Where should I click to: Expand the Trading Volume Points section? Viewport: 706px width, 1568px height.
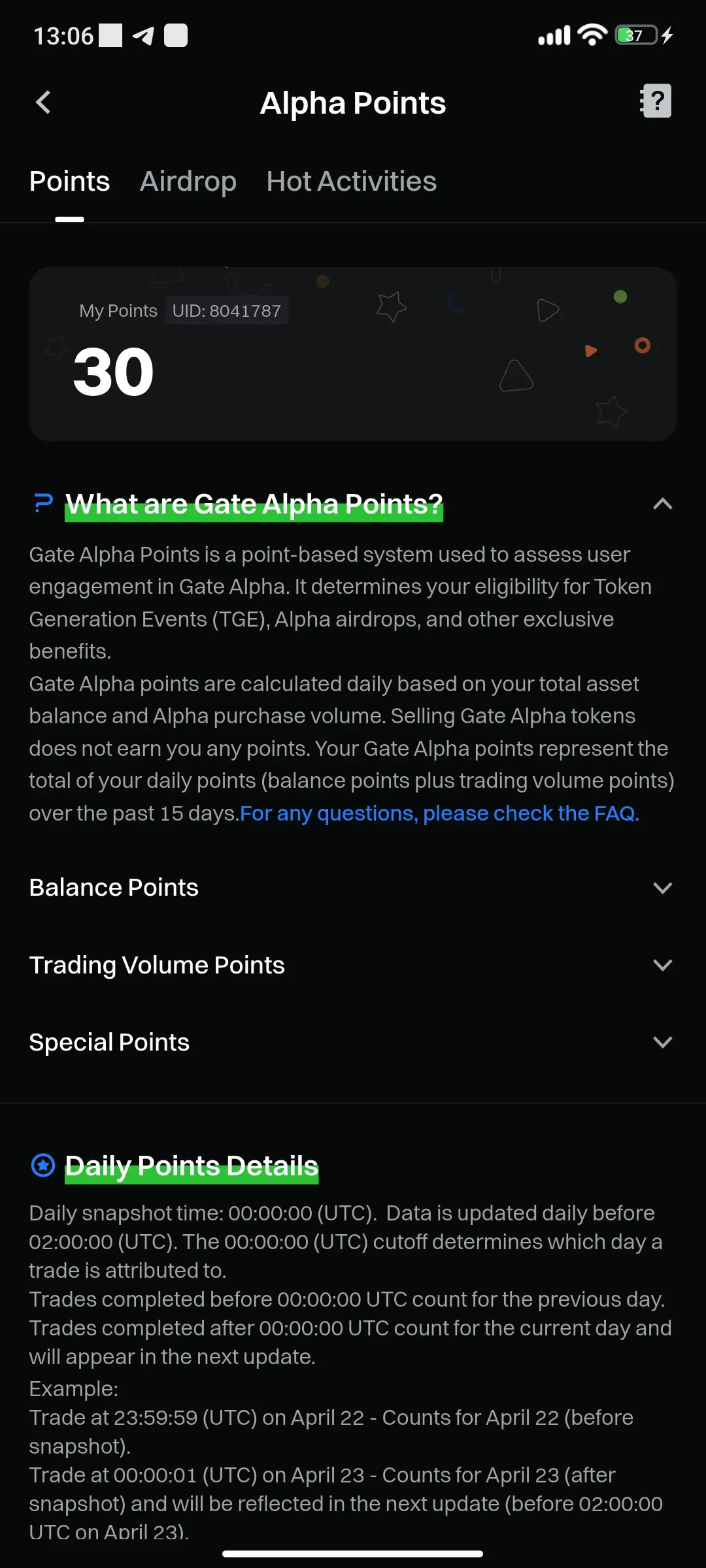[353, 965]
